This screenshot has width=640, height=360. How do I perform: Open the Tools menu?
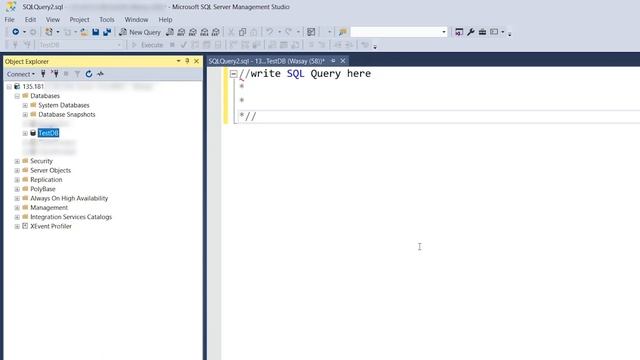tap(107, 20)
